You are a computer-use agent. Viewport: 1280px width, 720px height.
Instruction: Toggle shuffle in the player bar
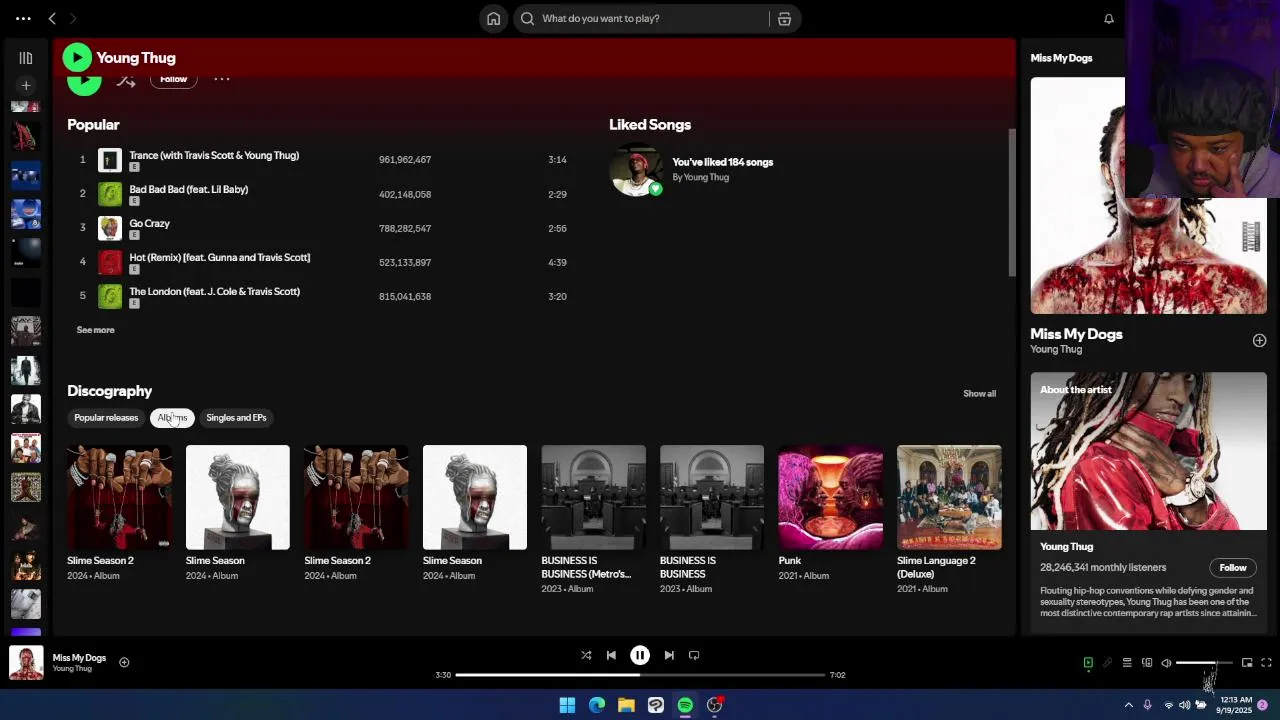point(586,655)
